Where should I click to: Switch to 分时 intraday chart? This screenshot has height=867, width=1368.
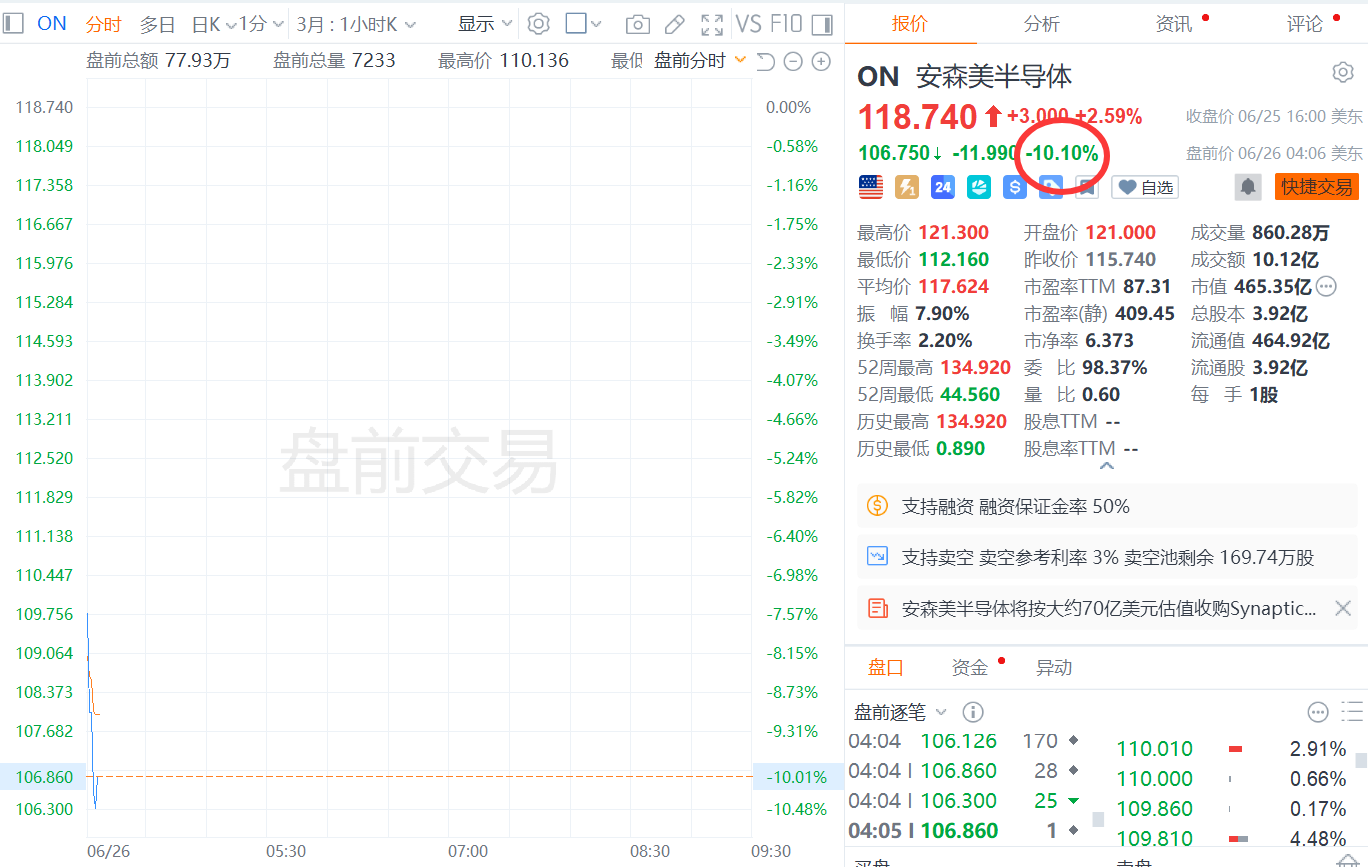[x=104, y=24]
